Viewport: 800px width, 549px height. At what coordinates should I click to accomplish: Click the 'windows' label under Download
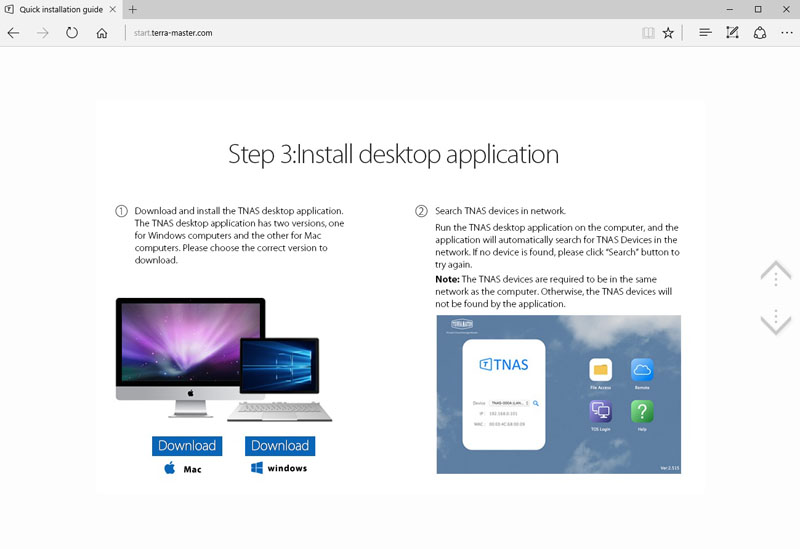(287, 468)
